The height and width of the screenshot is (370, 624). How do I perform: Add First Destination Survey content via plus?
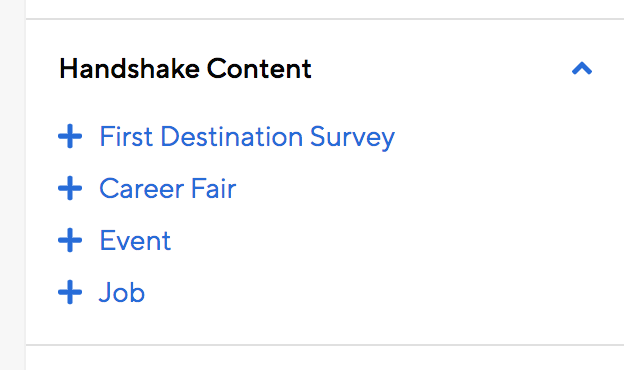[x=70, y=136]
